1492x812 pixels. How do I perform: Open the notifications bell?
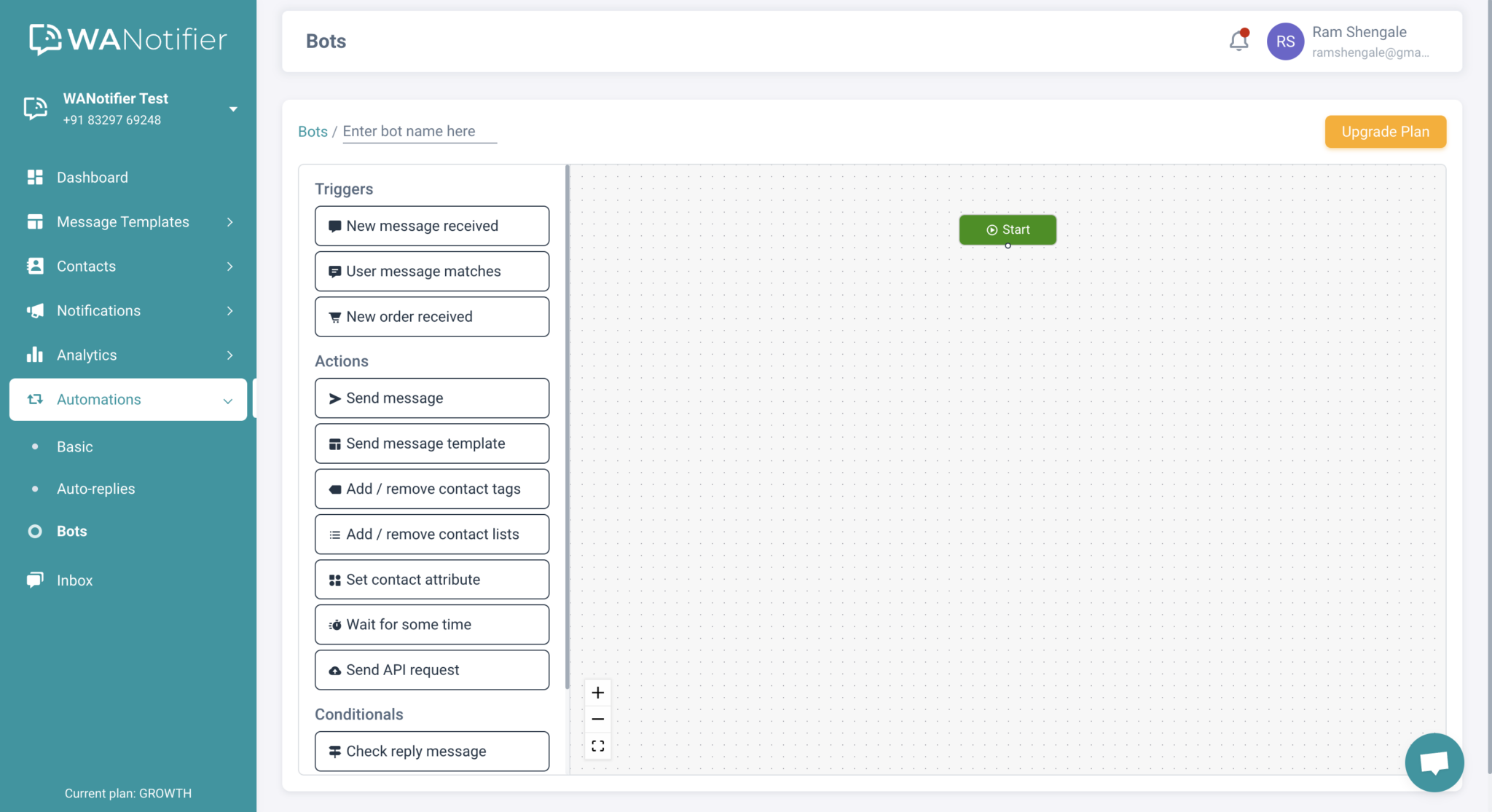[x=1238, y=41]
